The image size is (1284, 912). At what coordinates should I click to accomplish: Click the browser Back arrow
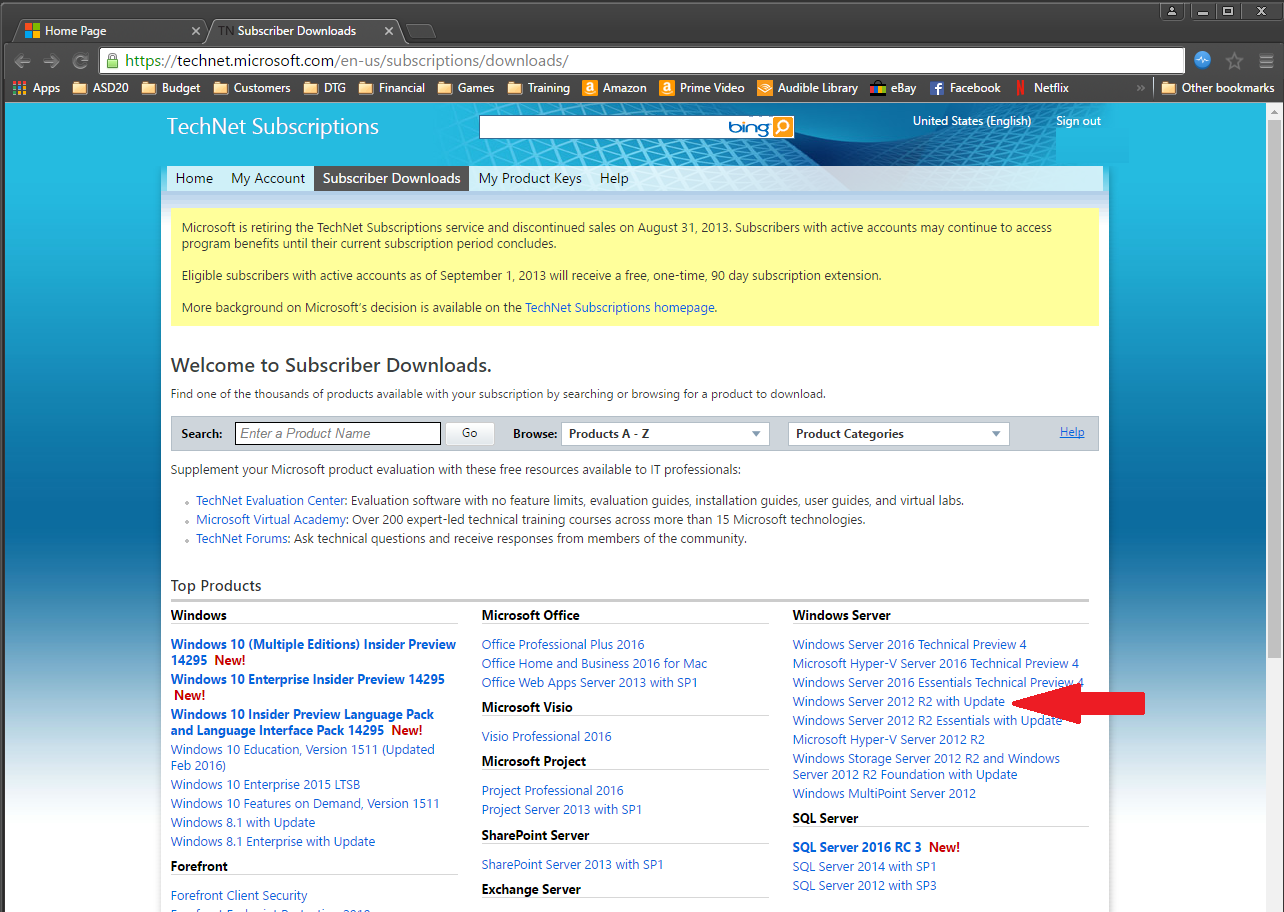pyautogui.click(x=23, y=61)
